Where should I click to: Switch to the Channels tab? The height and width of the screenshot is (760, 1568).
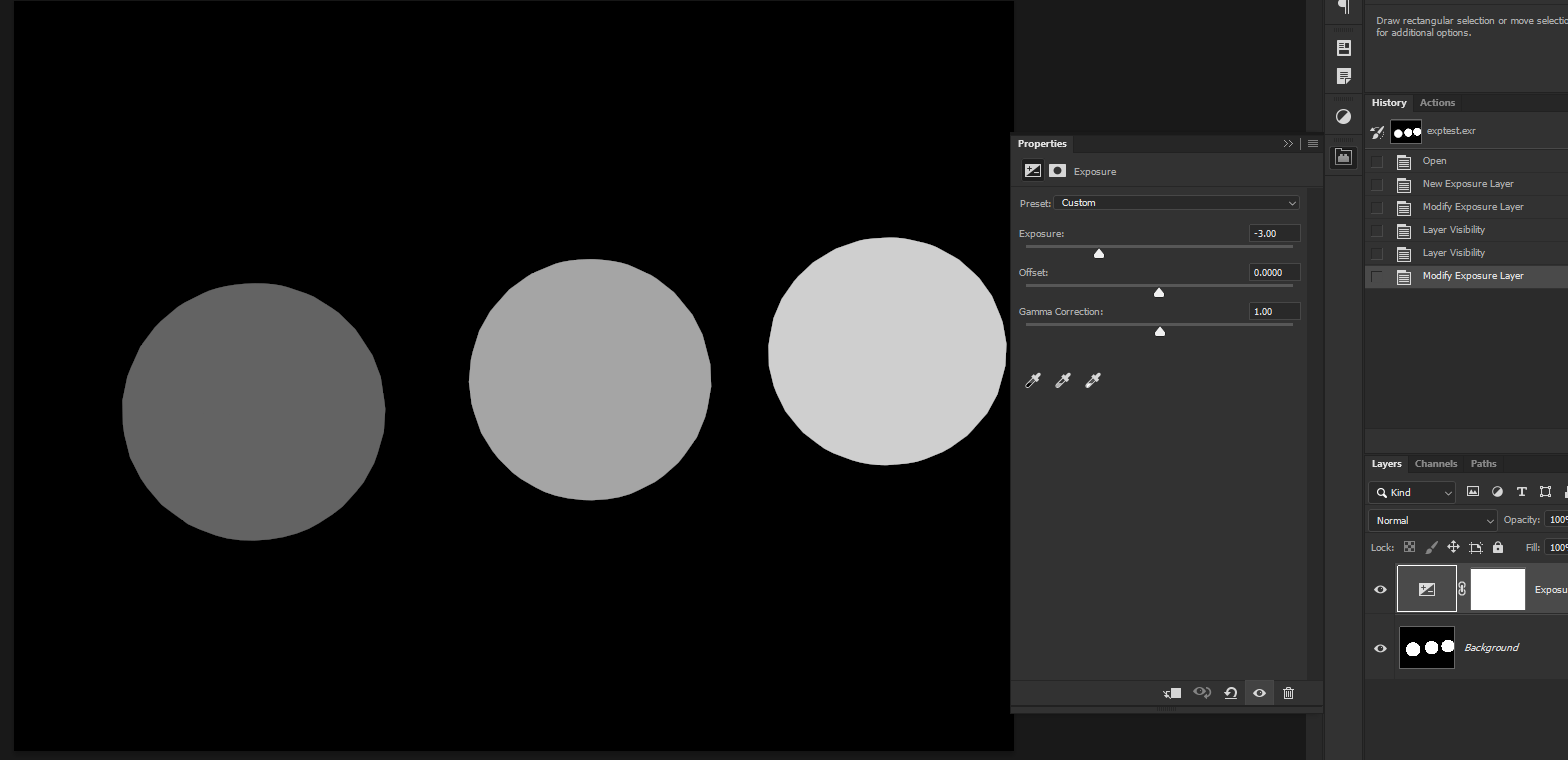pyautogui.click(x=1436, y=464)
